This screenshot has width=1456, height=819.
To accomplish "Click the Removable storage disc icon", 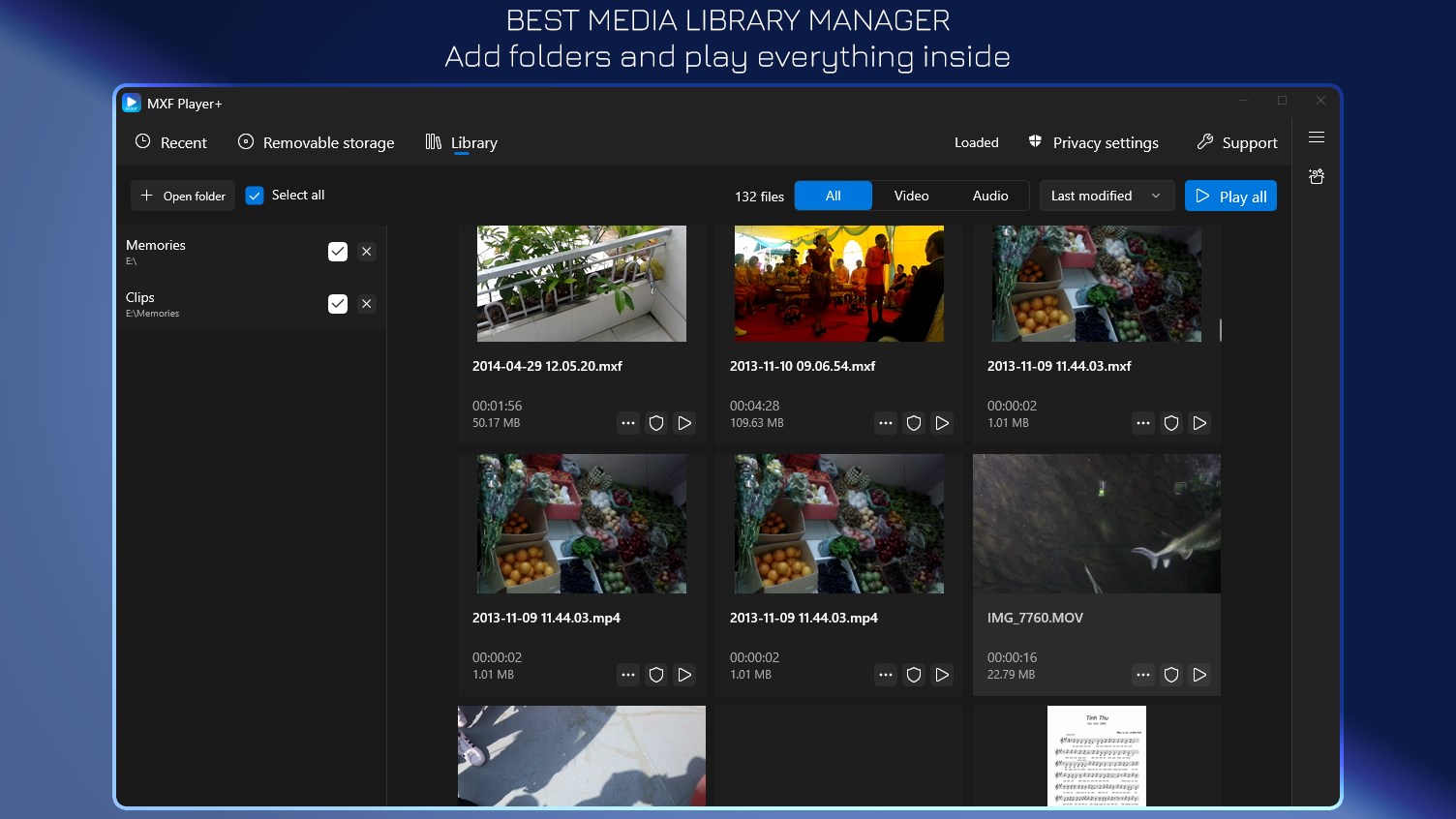I will tap(245, 141).
